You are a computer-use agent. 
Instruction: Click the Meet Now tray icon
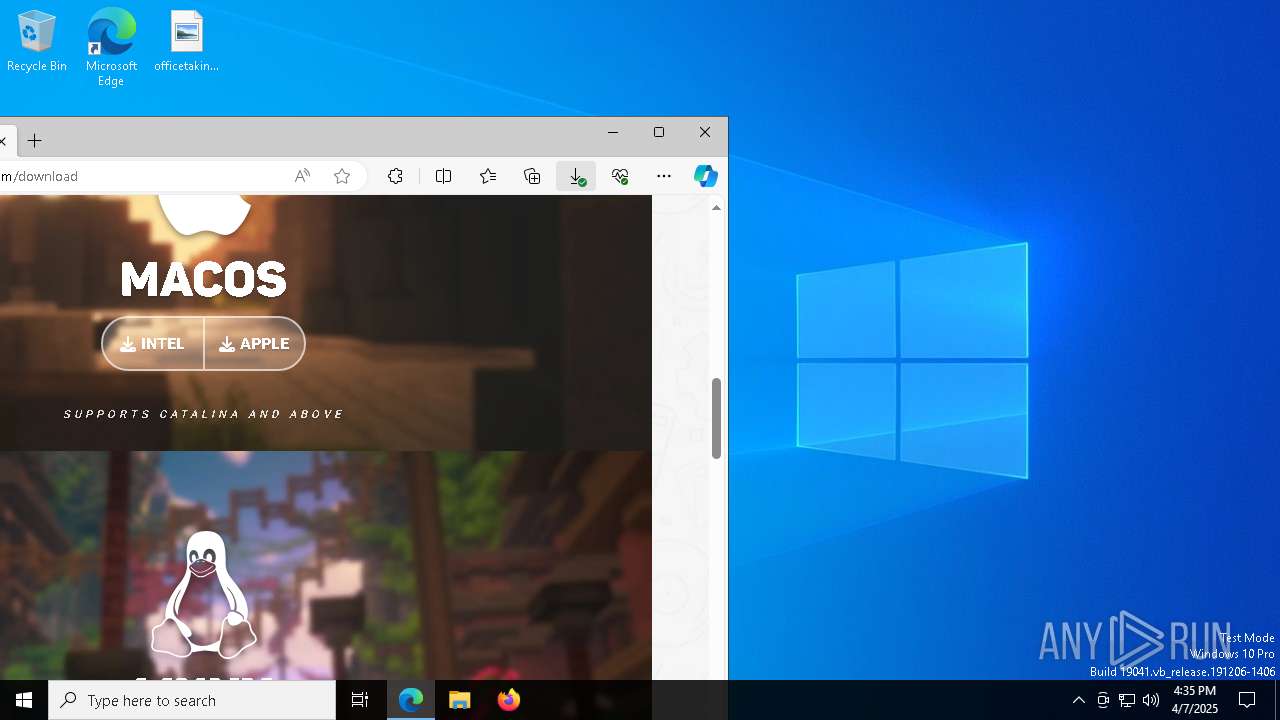point(1103,700)
